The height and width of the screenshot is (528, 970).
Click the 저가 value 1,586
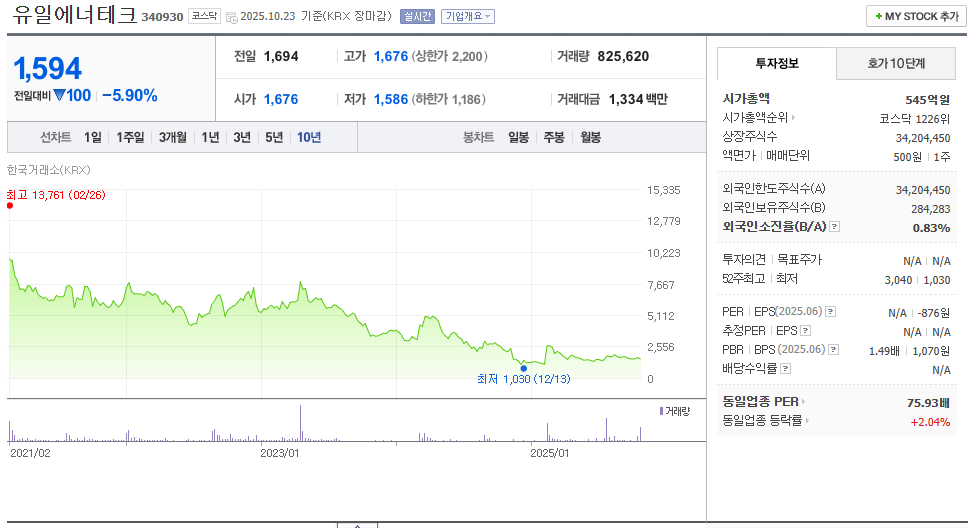point(391,99)
